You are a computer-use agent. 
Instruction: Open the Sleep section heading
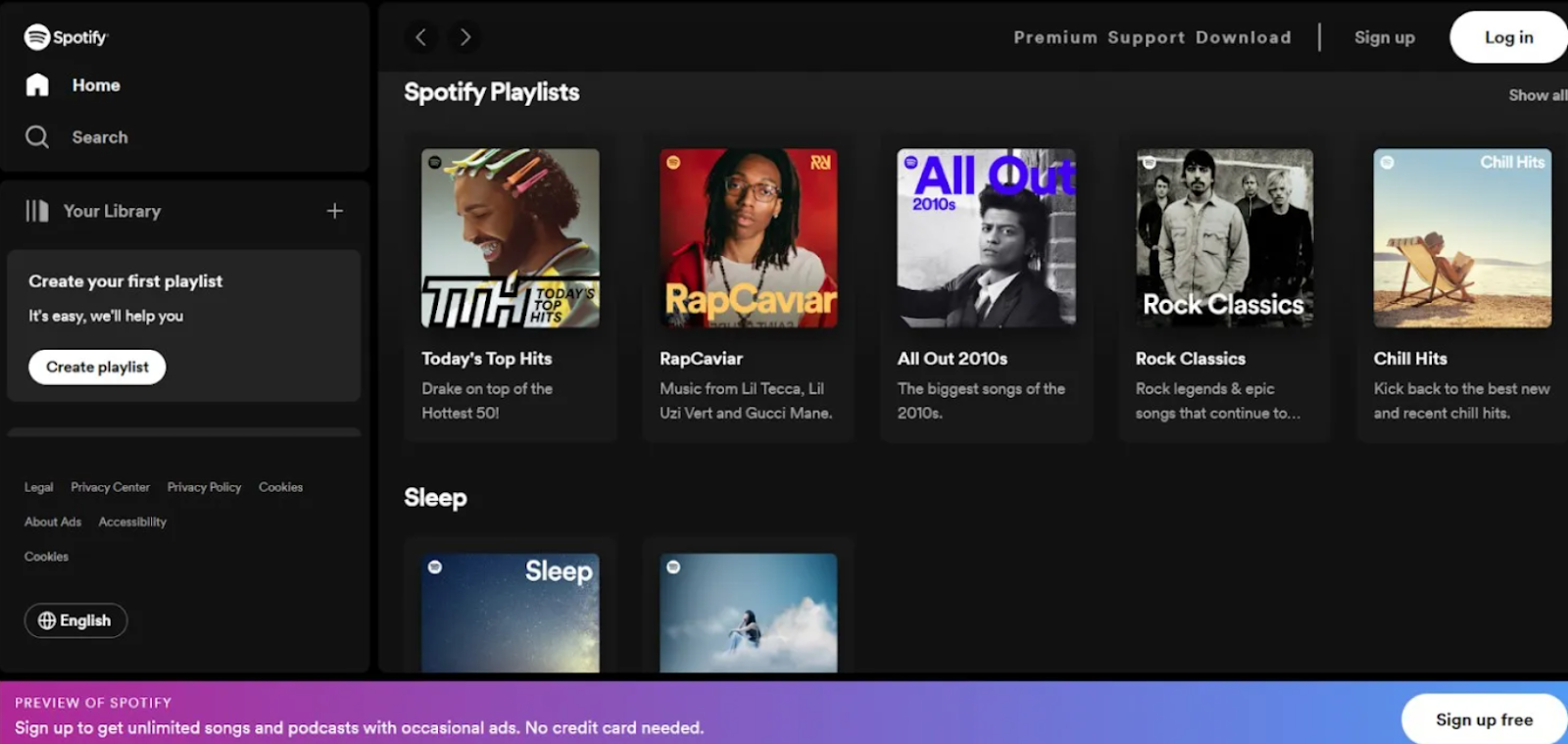click(435, 498)
